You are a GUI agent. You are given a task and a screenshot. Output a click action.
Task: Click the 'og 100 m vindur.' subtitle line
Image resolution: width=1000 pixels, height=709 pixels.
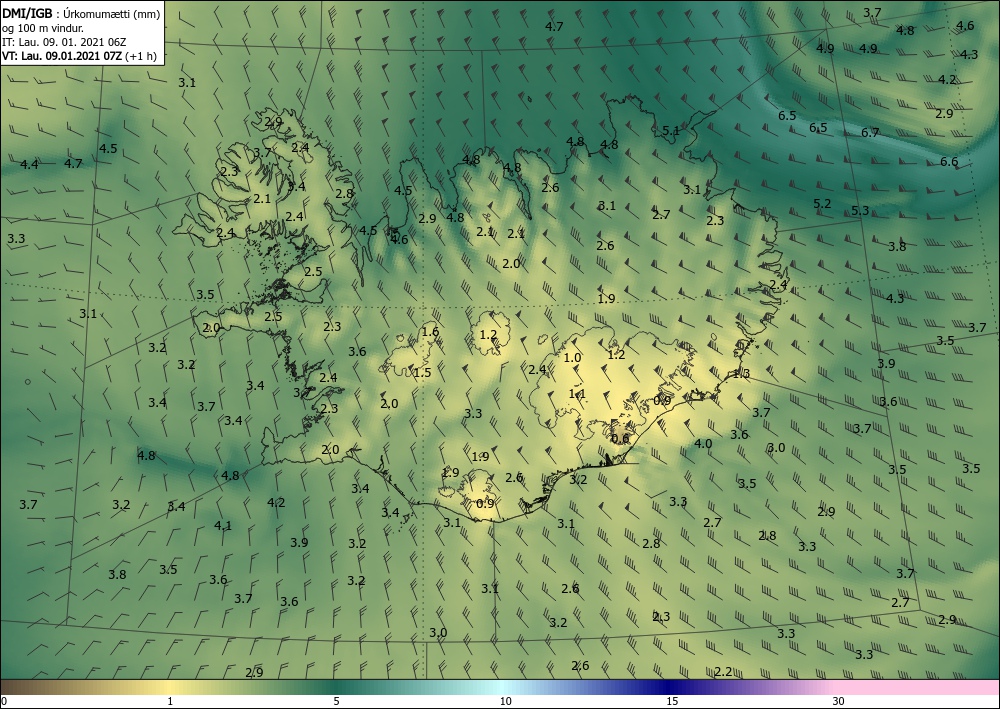point(43,28)
